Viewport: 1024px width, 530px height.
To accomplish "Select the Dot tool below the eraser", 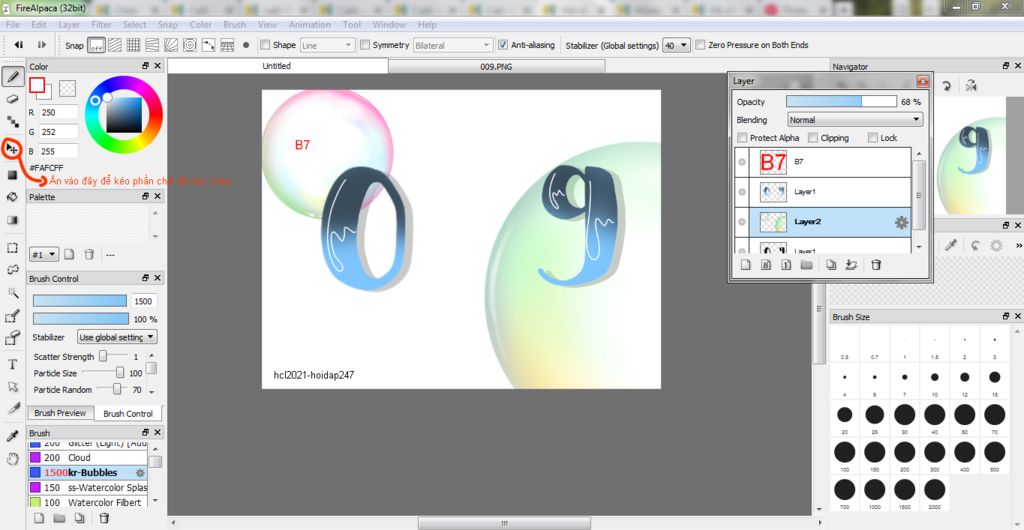I will coord(12,121).
